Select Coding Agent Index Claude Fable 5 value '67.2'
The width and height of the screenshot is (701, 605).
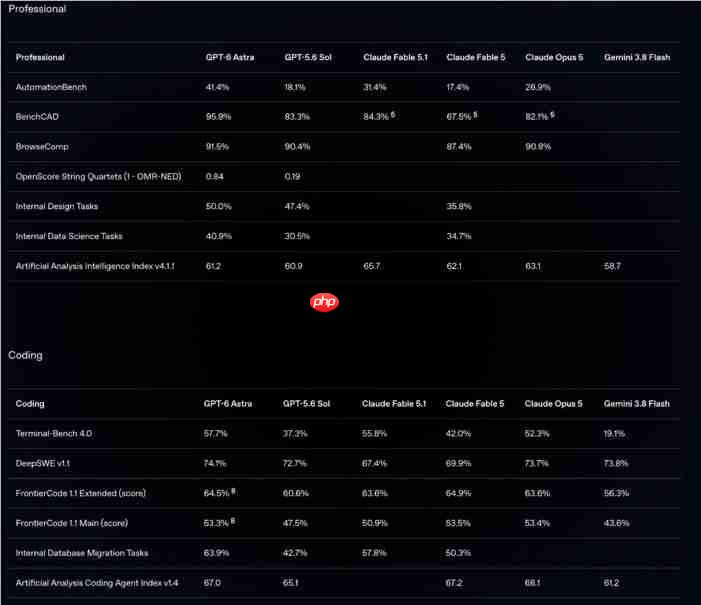[x=454, y=583]
